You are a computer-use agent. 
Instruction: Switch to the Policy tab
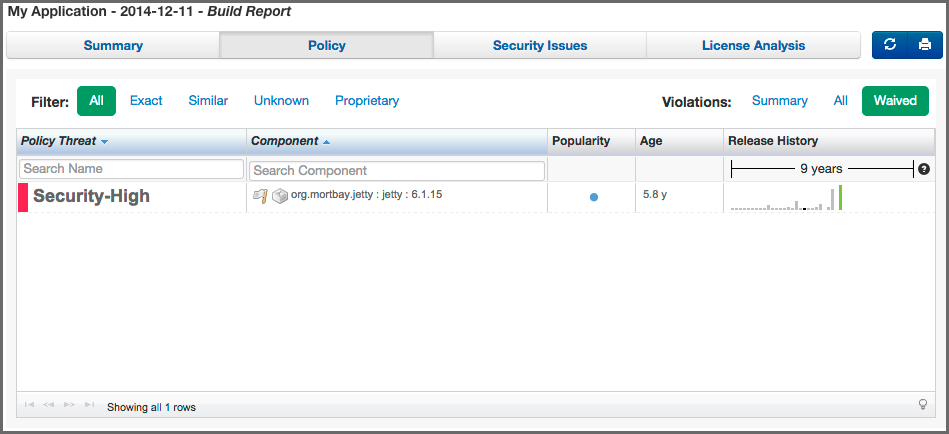pos(327,45)
